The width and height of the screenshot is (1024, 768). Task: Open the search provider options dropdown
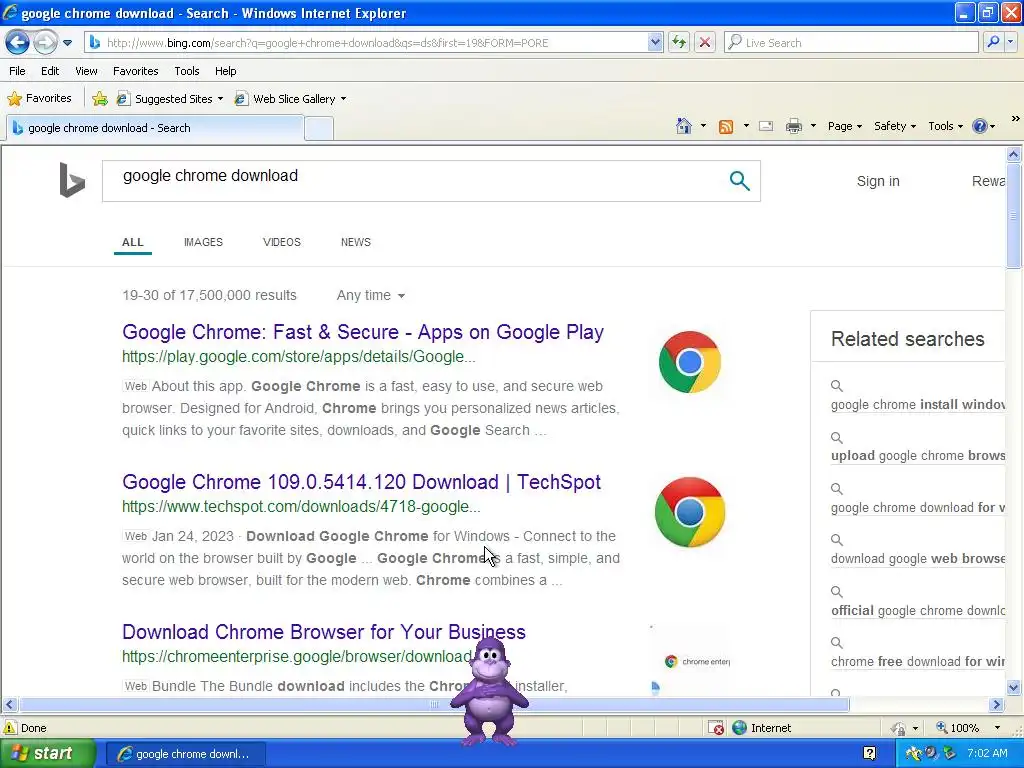coord(1010,43)
